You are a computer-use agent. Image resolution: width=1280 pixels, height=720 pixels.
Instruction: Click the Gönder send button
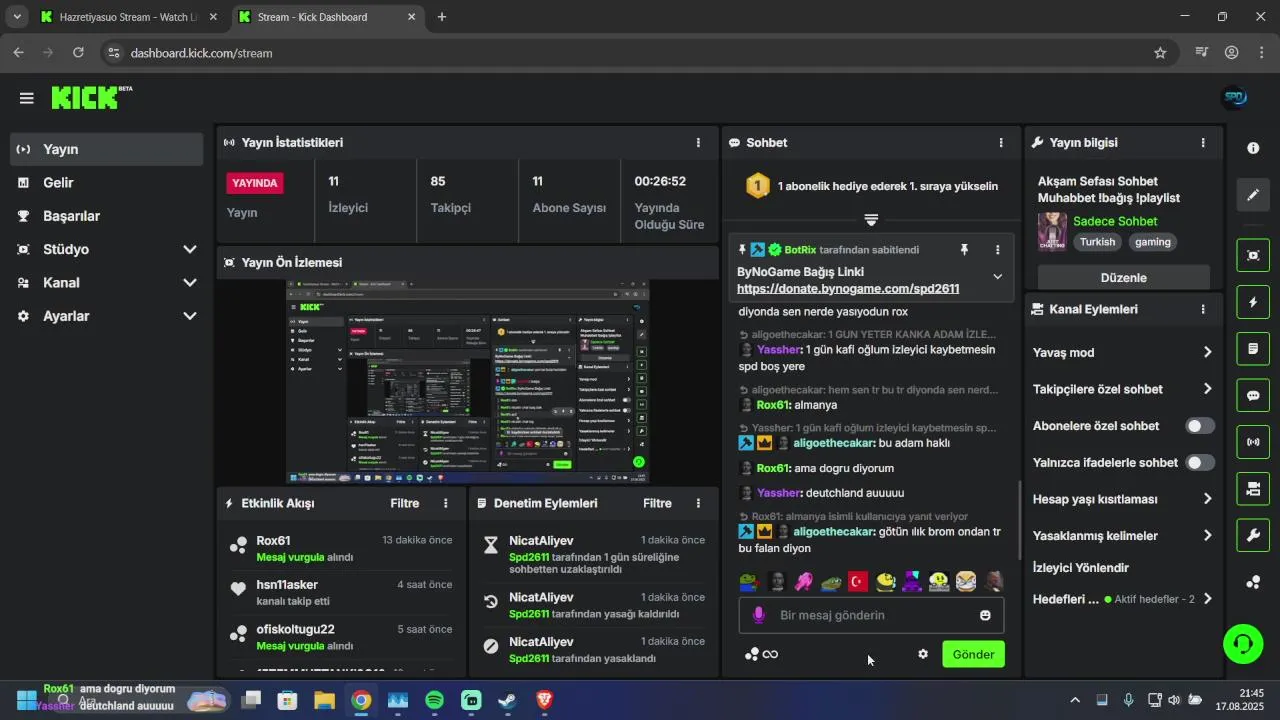click(973, 654)
